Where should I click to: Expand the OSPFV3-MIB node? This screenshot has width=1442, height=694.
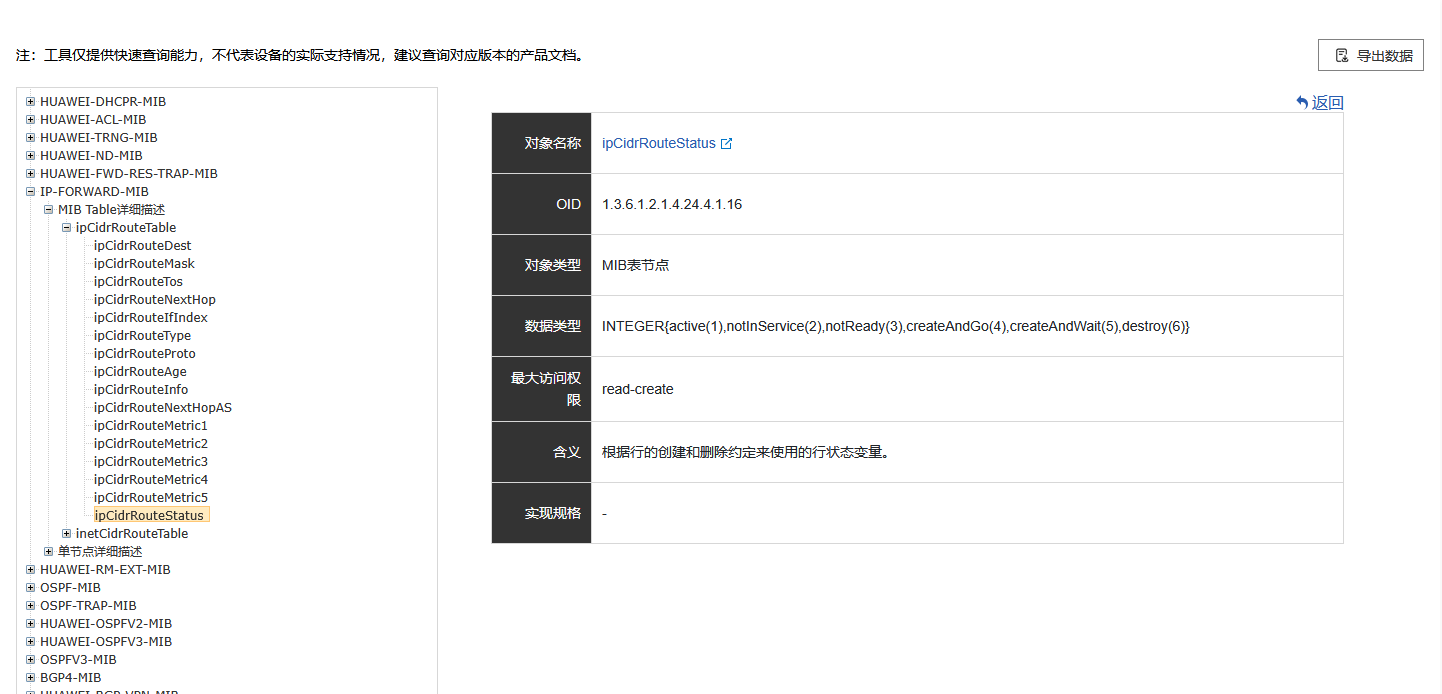click(x=30, y=660)
